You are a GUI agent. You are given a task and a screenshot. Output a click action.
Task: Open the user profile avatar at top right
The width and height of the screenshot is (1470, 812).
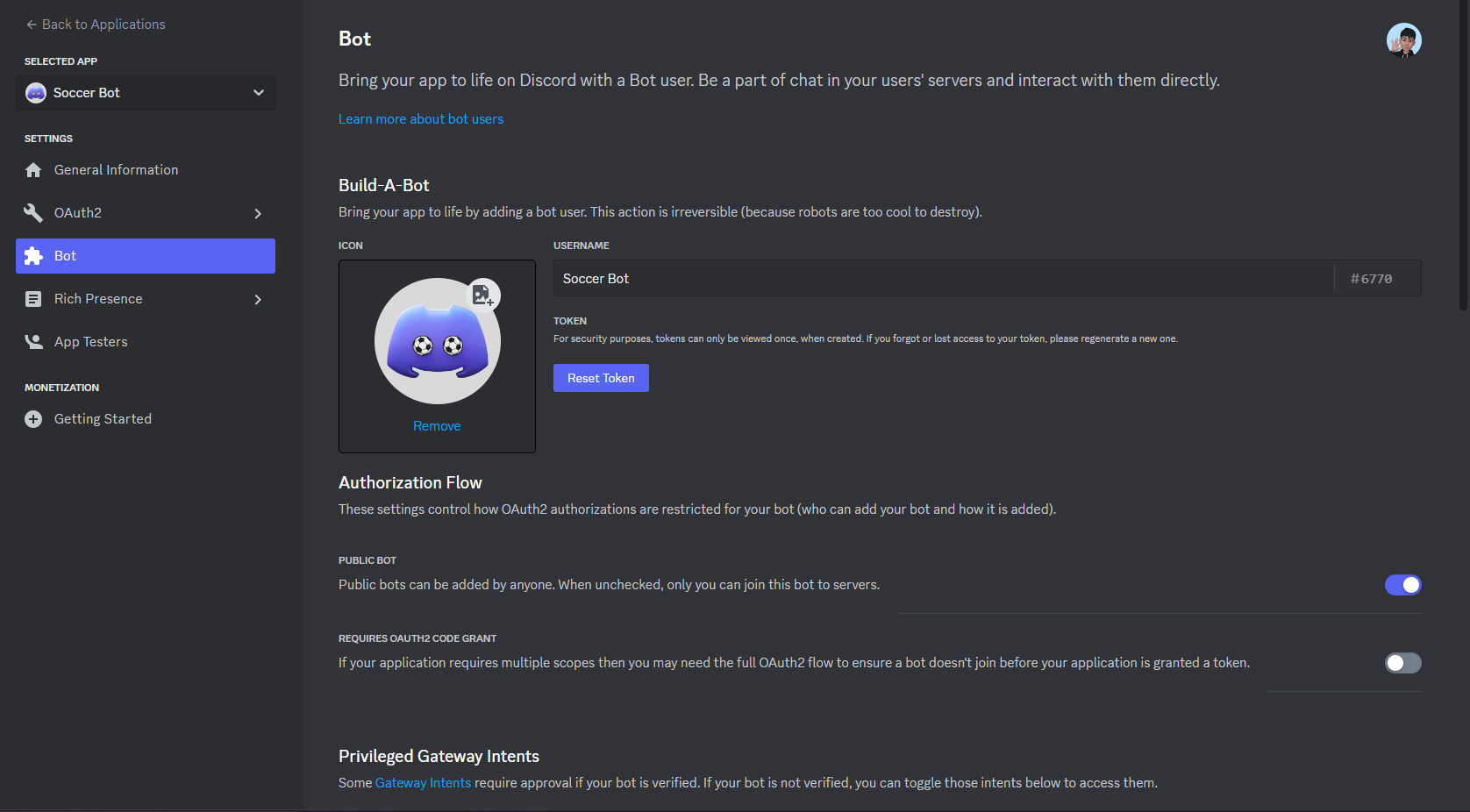pyautogui.click(x=1403, y=40)
